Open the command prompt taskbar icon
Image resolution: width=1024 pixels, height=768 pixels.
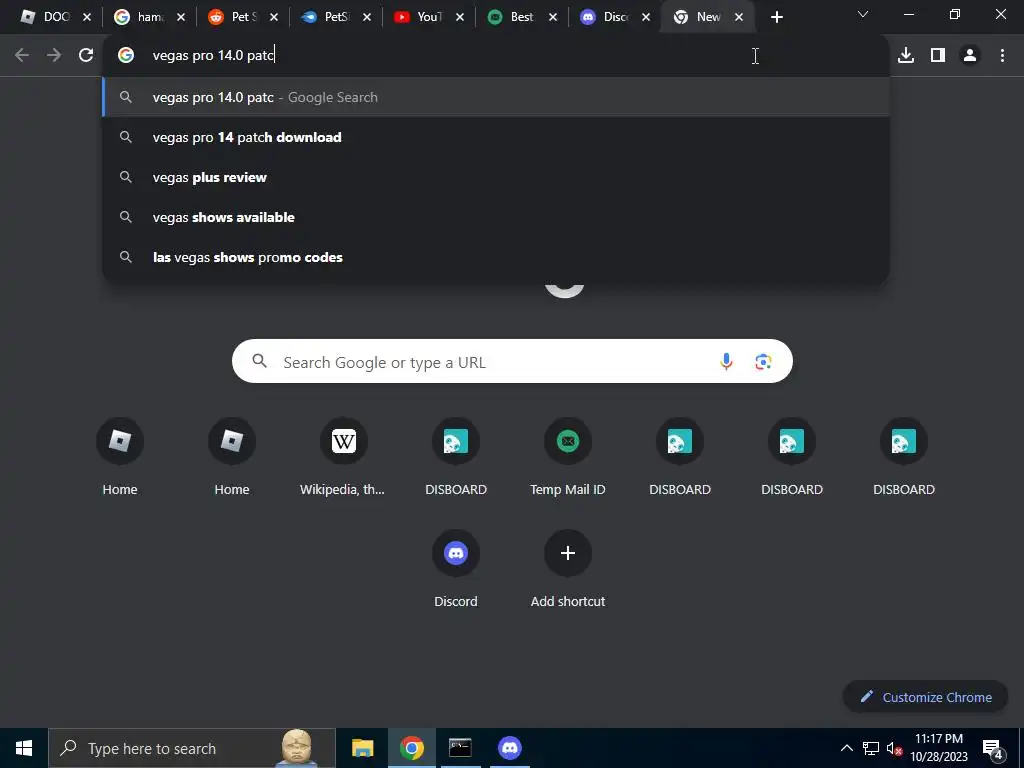pos(460,748)
